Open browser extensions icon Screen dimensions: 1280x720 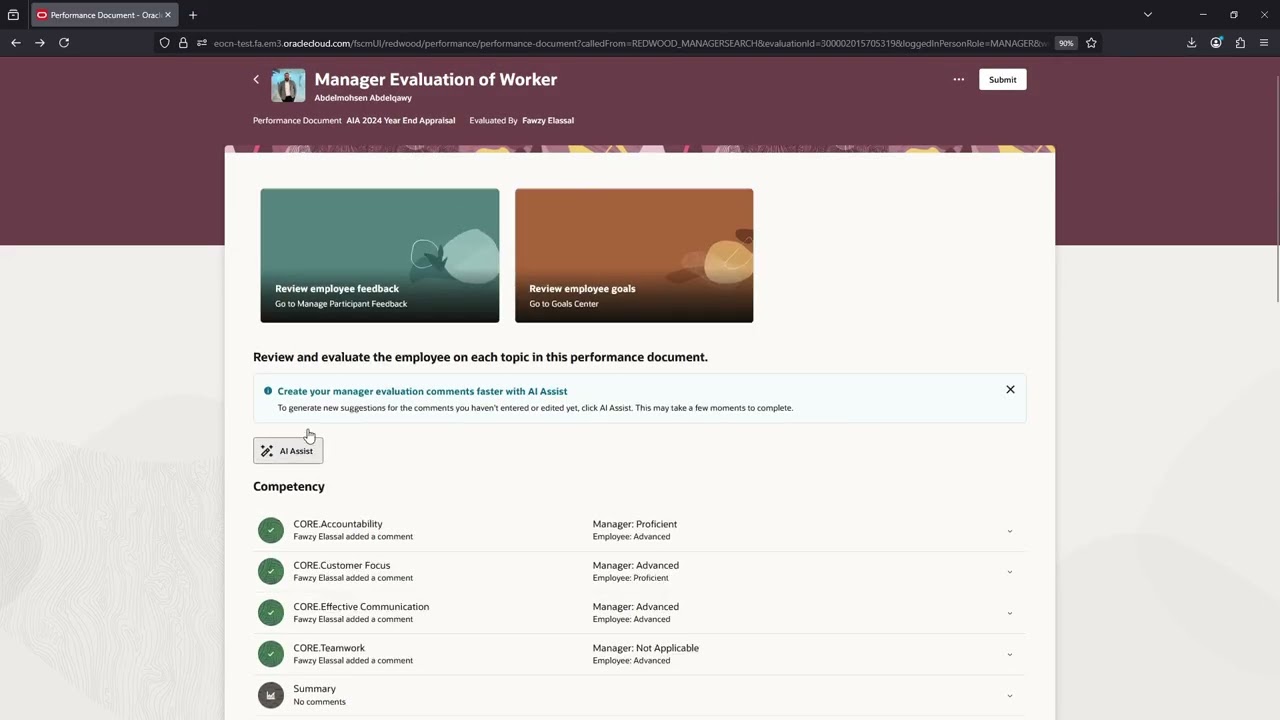click(1240, 43)
